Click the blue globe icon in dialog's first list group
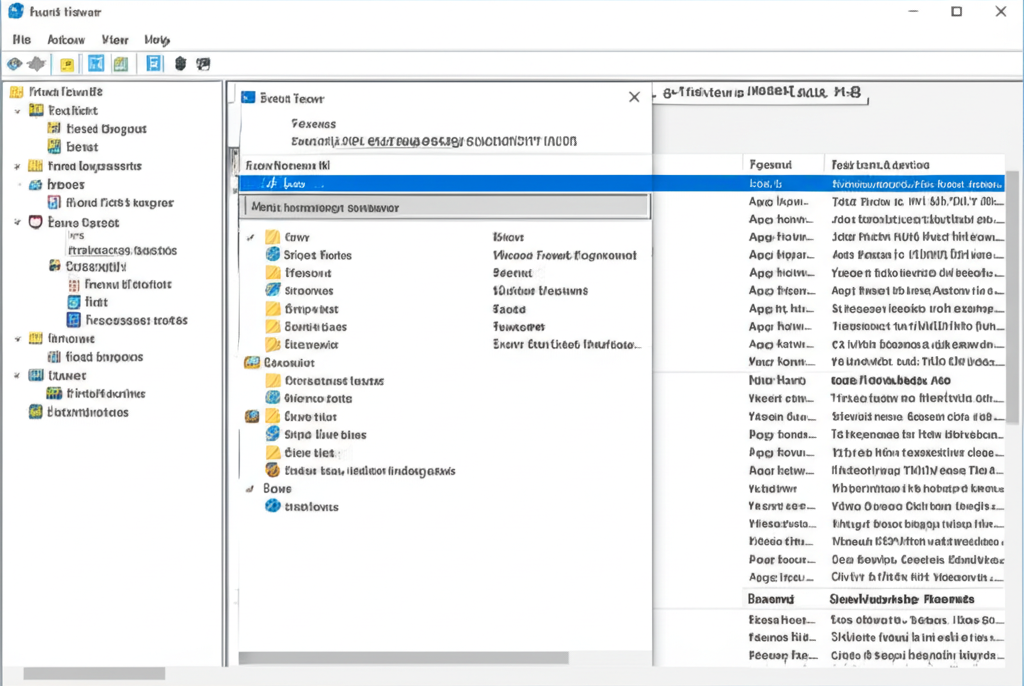The width and height of the screenshot is (1024, 686). click(273, 255)
